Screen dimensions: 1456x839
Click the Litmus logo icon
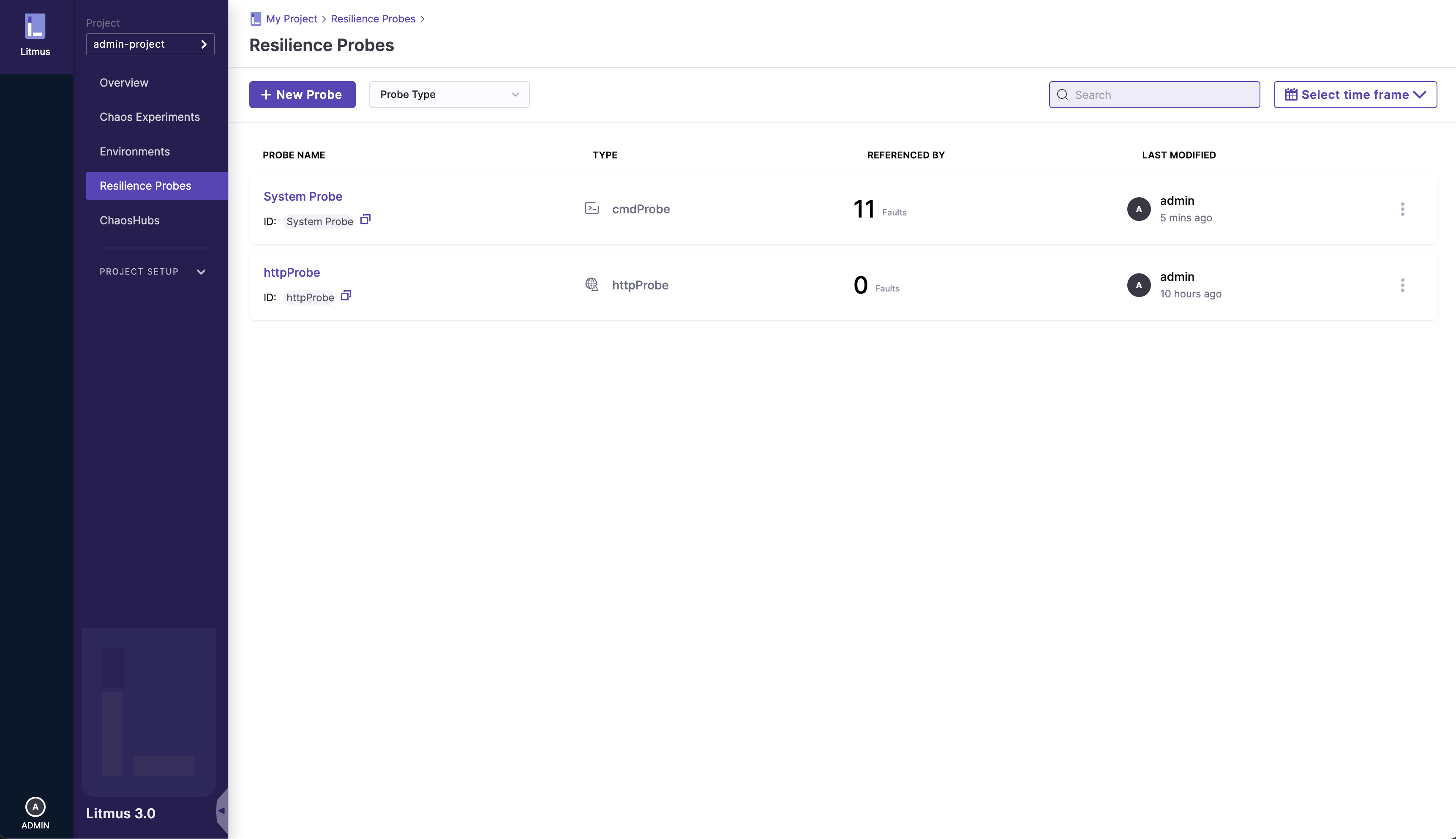(x=35, y=27)
